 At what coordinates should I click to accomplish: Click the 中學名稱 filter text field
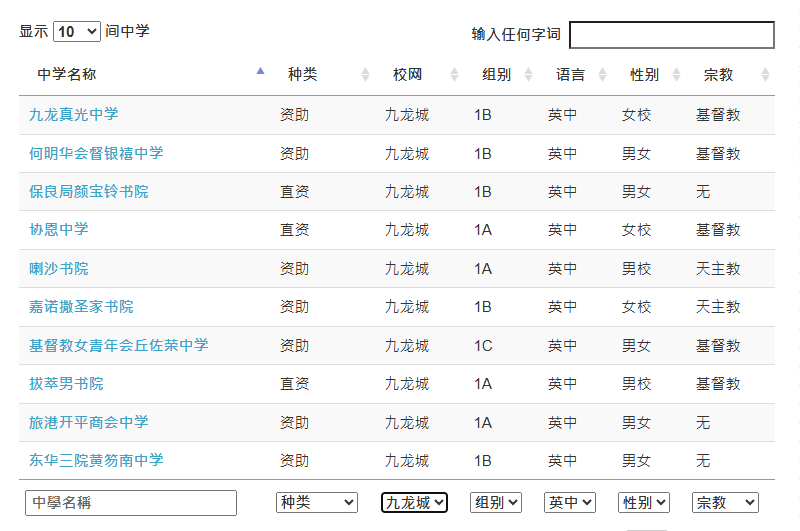tap(131, 503)
